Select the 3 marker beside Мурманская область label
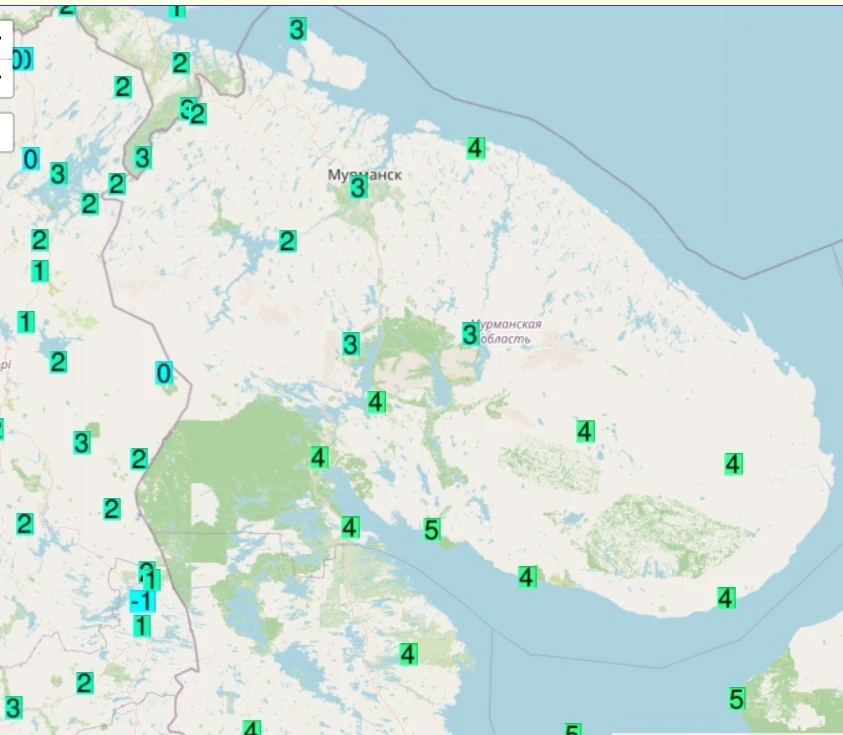Screen dimensions: 843x735 click(470, 334)
